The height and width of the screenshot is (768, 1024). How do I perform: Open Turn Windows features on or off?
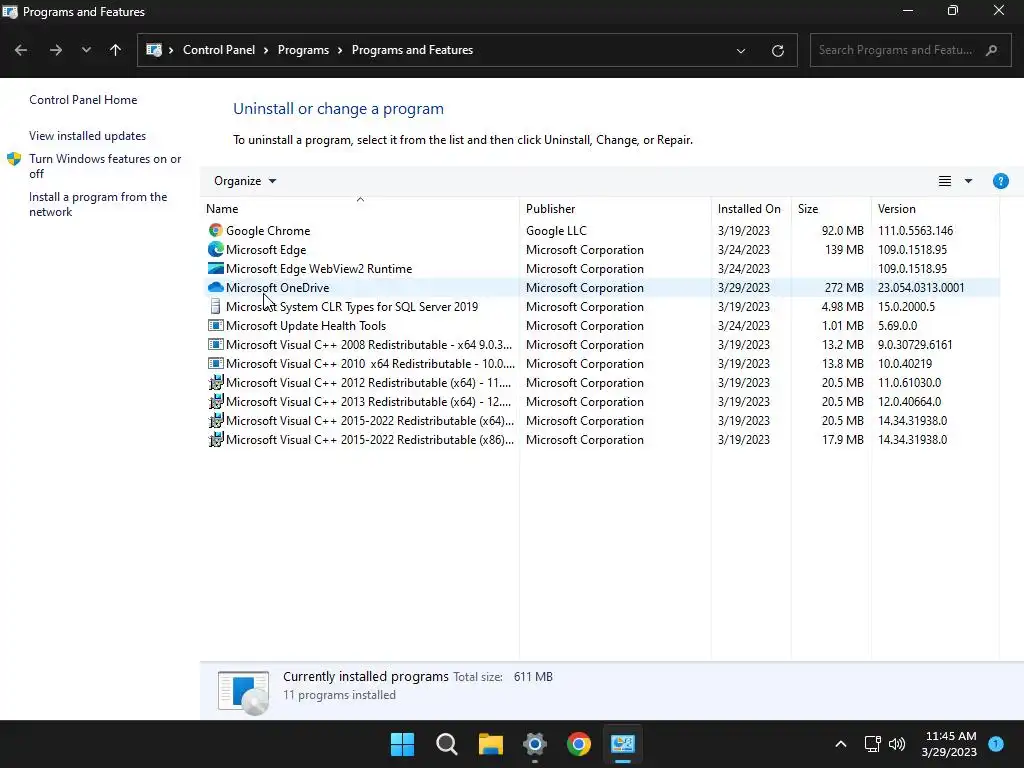tap(105, 166)
